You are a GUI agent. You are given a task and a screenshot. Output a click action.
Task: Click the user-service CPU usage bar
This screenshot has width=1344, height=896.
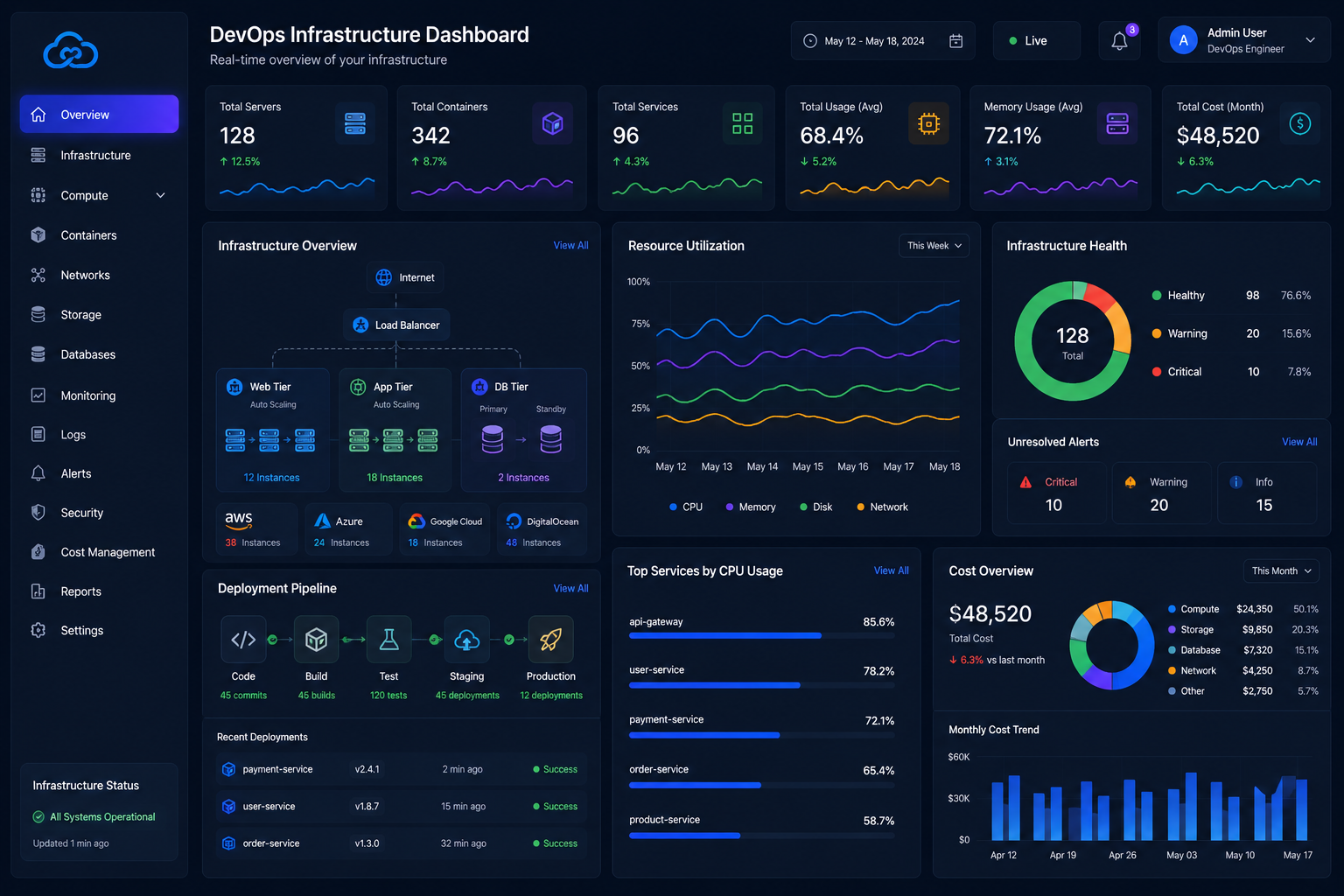(762, 685)
